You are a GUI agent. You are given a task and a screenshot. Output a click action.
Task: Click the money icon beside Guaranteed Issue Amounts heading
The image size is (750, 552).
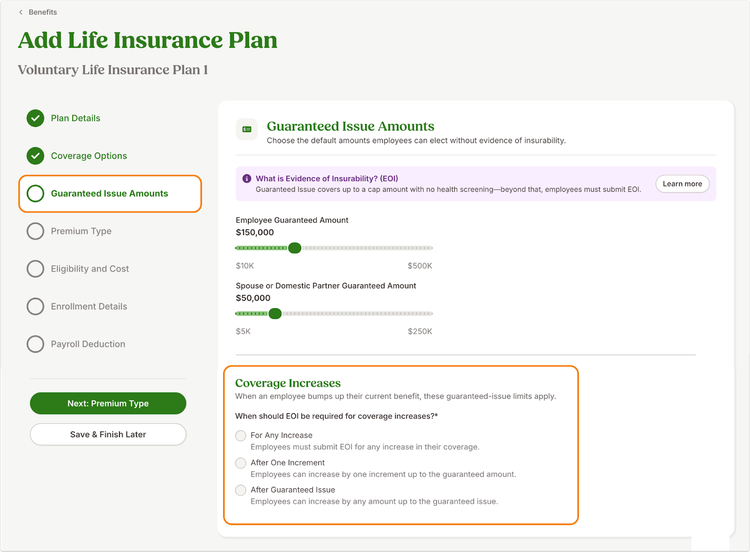coord(247,129)
